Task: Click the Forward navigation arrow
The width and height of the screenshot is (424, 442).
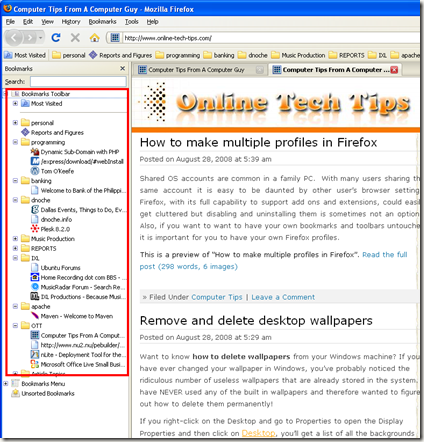Action: 30,38
